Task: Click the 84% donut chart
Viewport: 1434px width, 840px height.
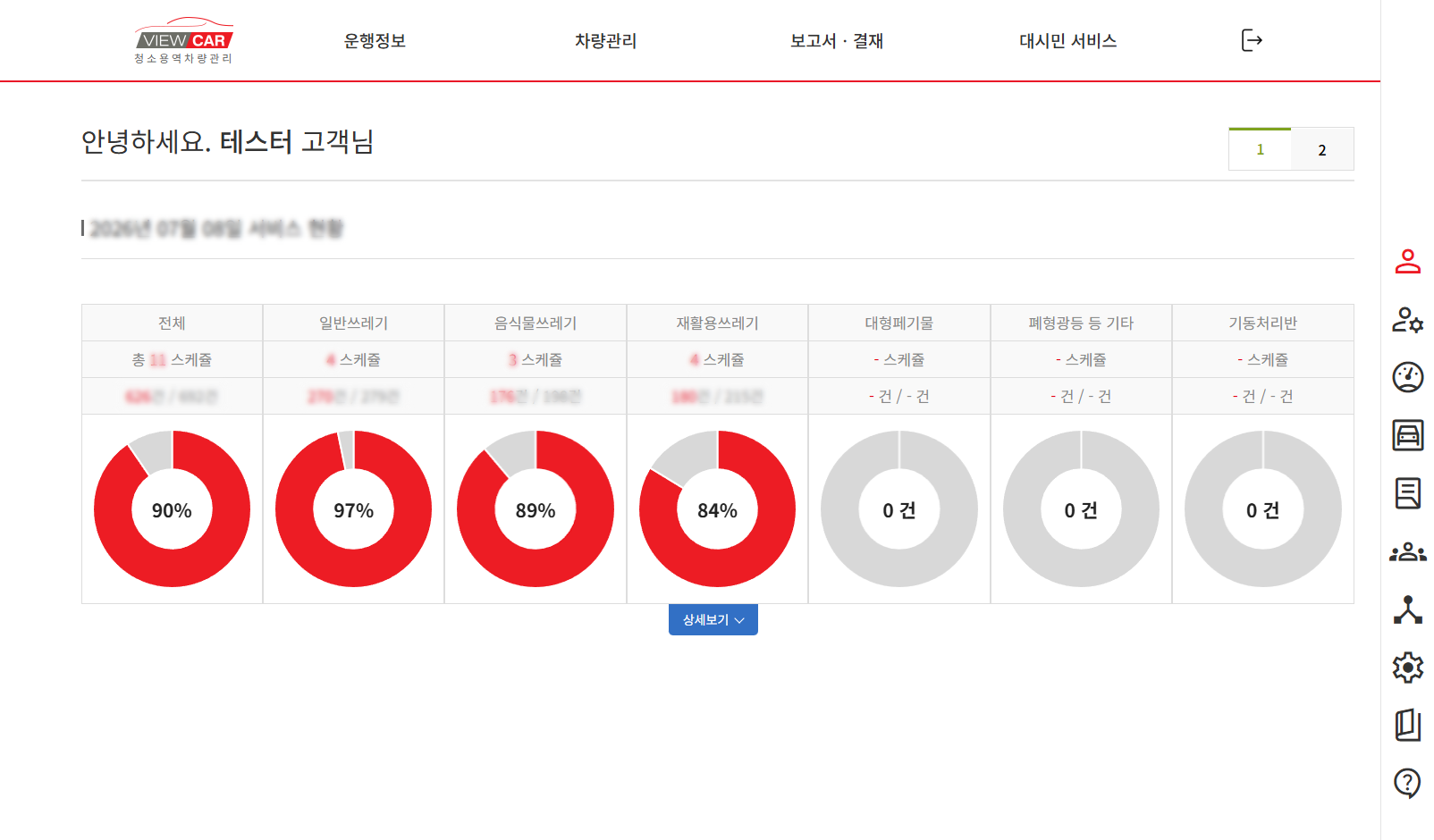Action: 717,509
